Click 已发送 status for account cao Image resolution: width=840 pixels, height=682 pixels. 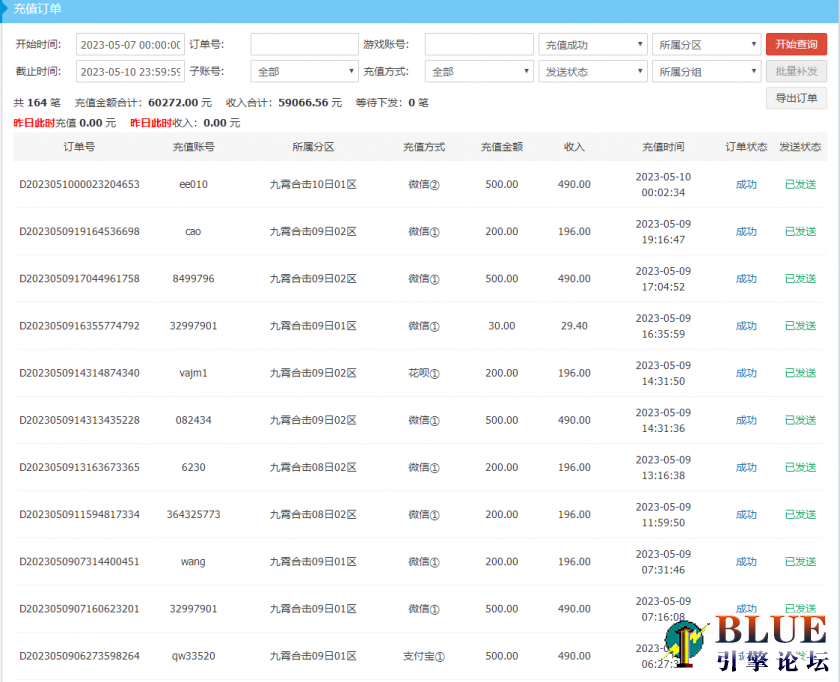pyautogui.click(x=800, y=232)
